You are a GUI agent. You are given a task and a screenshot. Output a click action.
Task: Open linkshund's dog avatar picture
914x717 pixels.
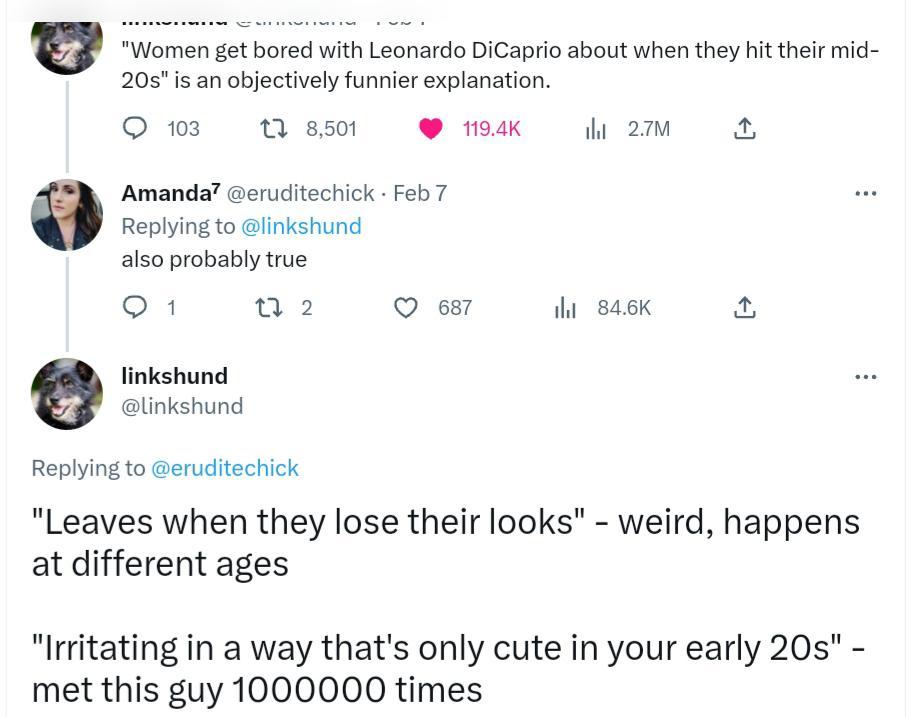(x=66, y=394)
